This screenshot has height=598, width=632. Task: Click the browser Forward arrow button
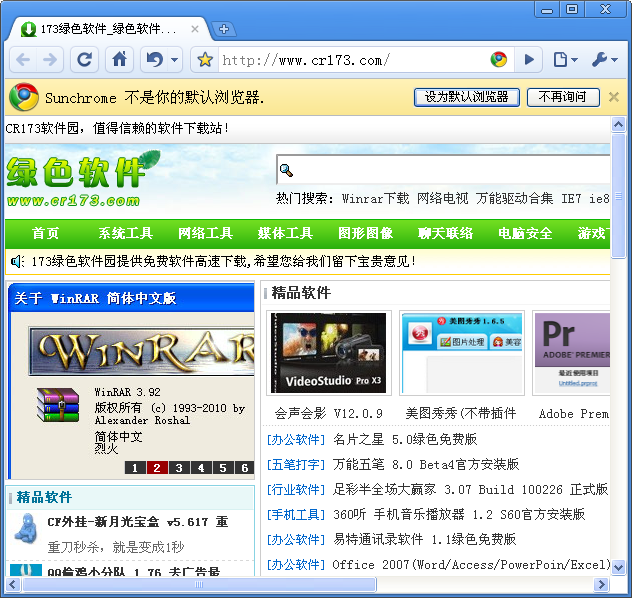(50, 60)
